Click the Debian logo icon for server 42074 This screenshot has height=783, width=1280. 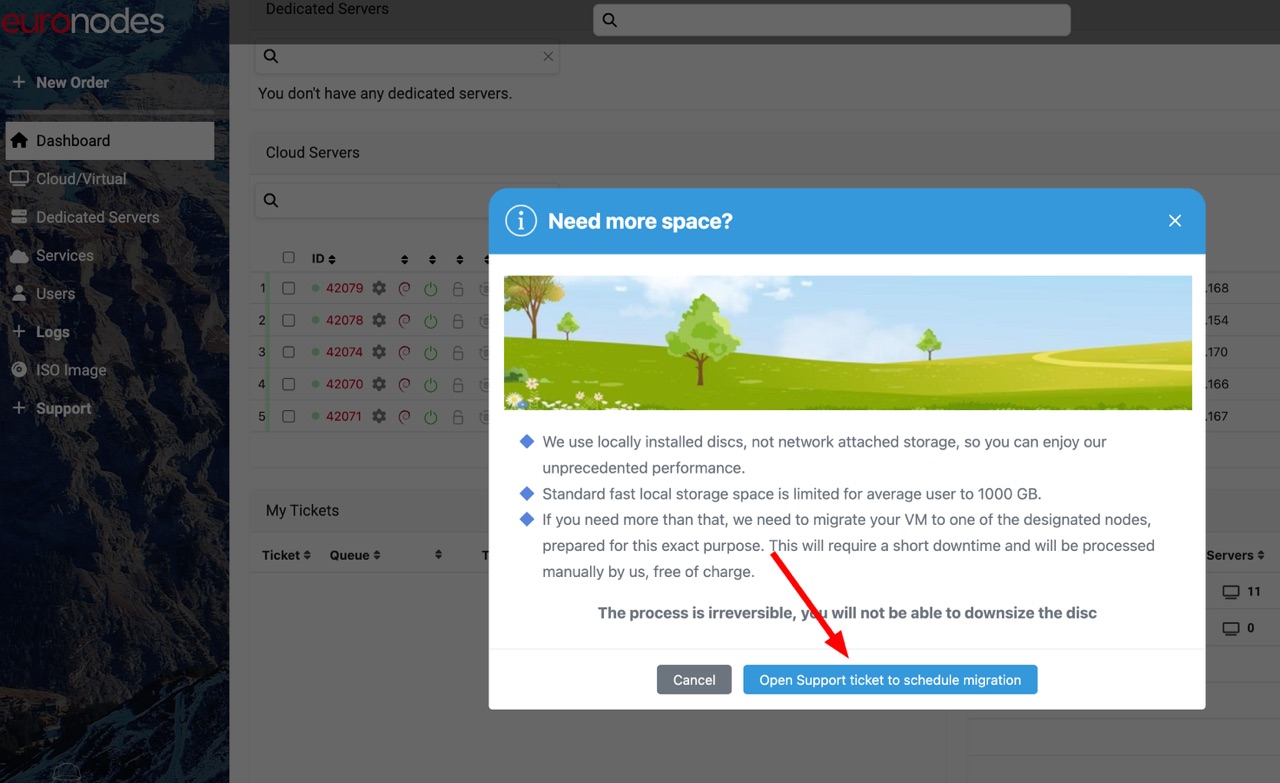[405, 352]
